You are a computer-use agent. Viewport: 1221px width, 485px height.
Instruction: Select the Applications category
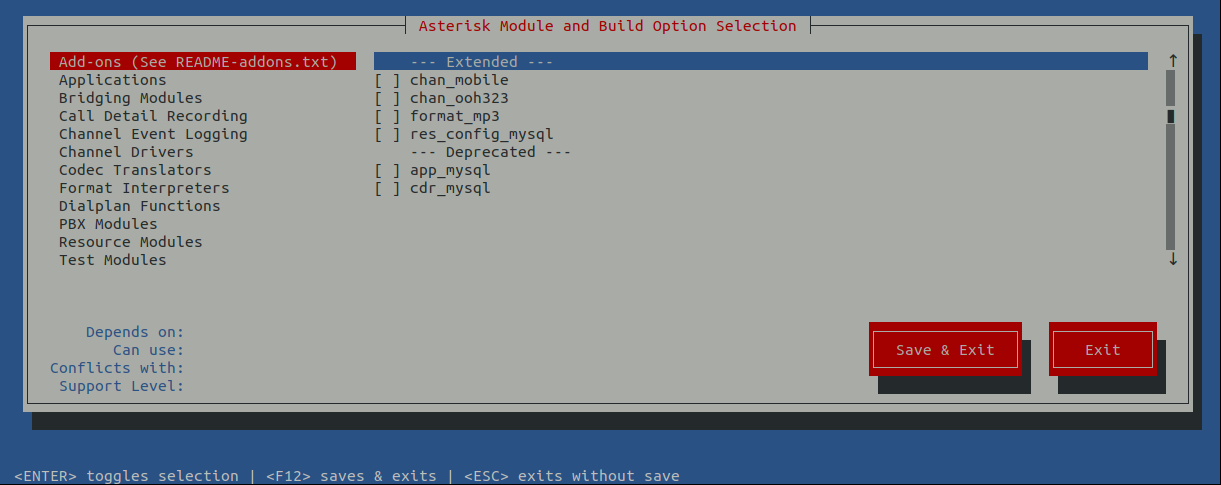[112, 80]
